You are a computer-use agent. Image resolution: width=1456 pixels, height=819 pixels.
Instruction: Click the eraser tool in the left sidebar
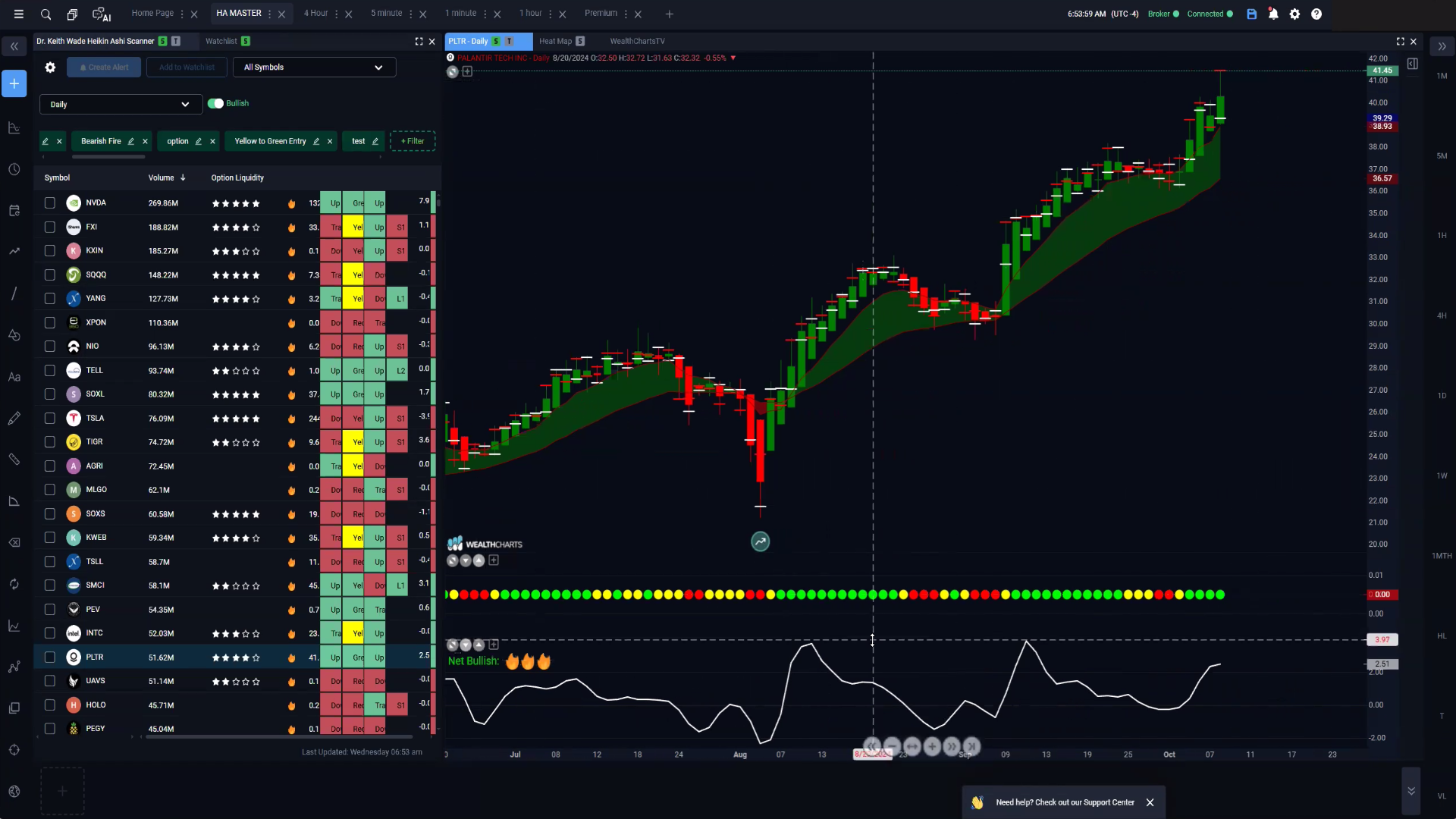point(14,543)
